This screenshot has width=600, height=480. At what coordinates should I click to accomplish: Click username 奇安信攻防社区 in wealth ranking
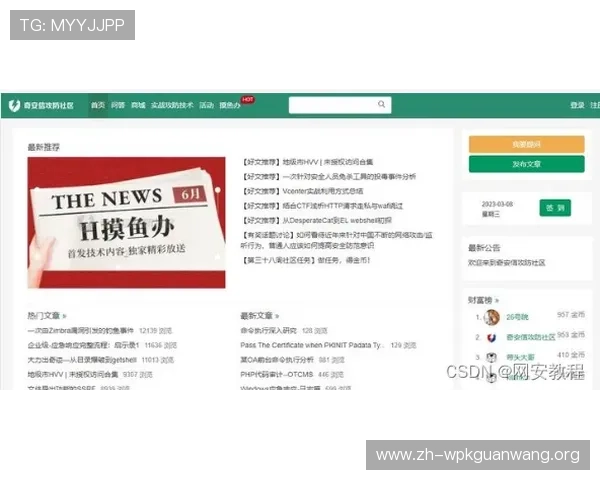[530, 337]
